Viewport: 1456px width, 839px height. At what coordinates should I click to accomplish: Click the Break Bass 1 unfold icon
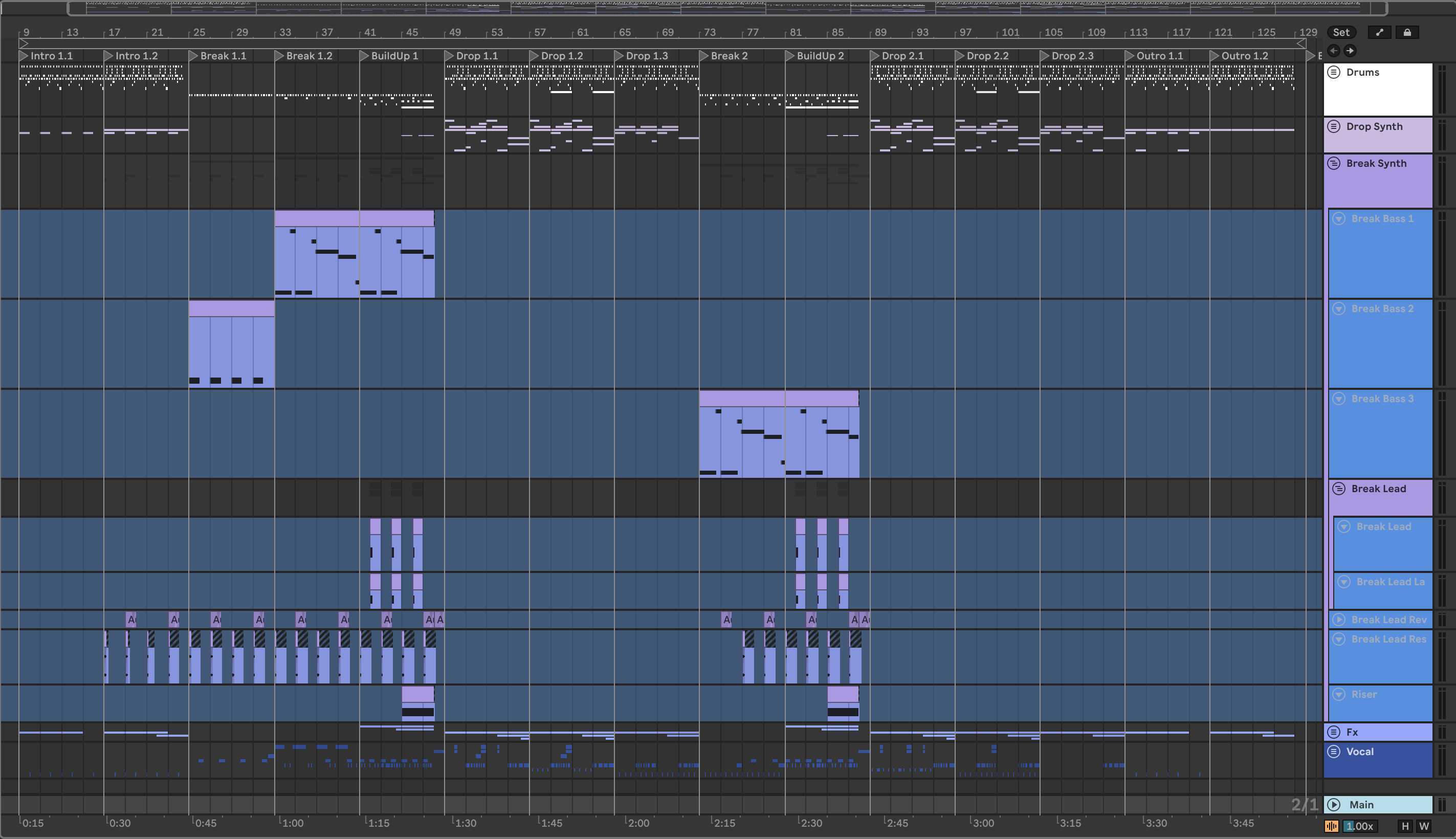click(1339, 218)
